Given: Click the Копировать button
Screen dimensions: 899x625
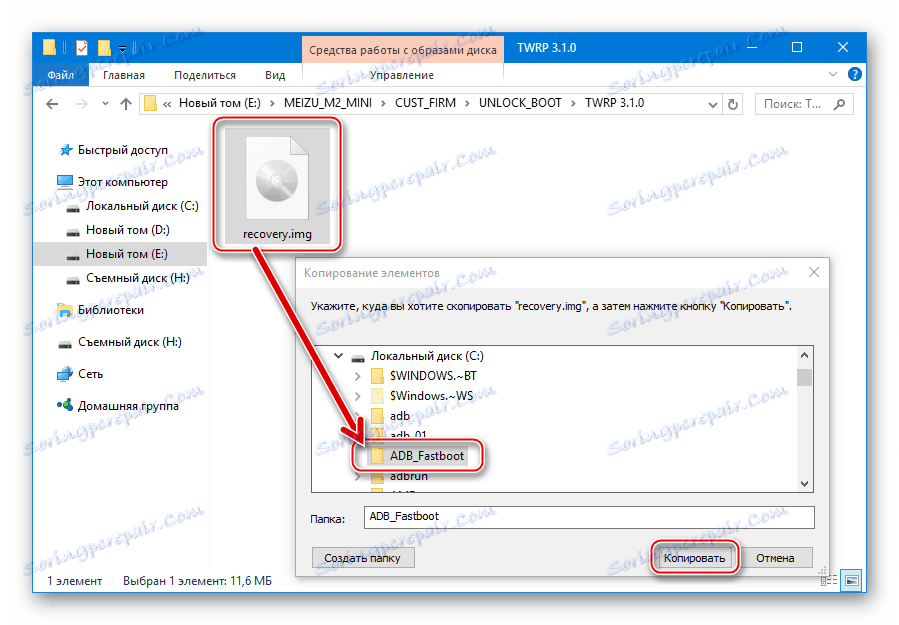Looking at the screenshot, I should (694, 558).
